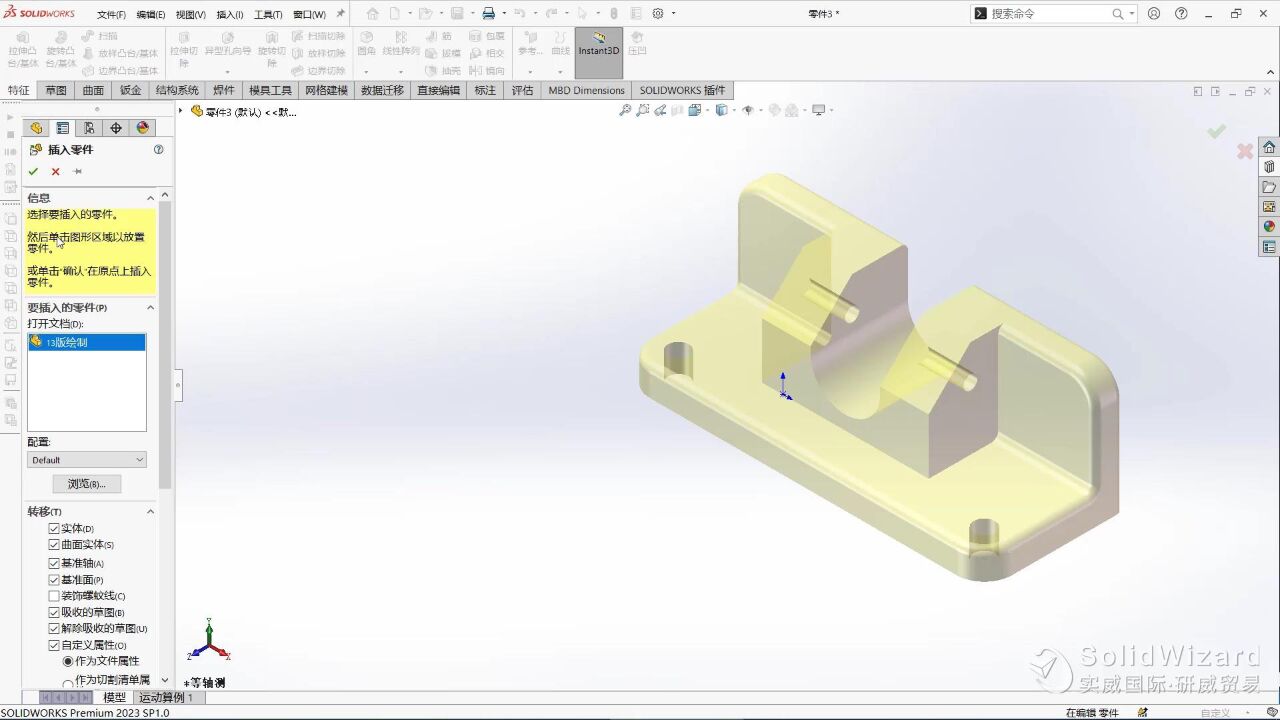This screenshot has height=720, width=1280.
Task: Toggle Instant3D mode
Action: pos(598,52)
